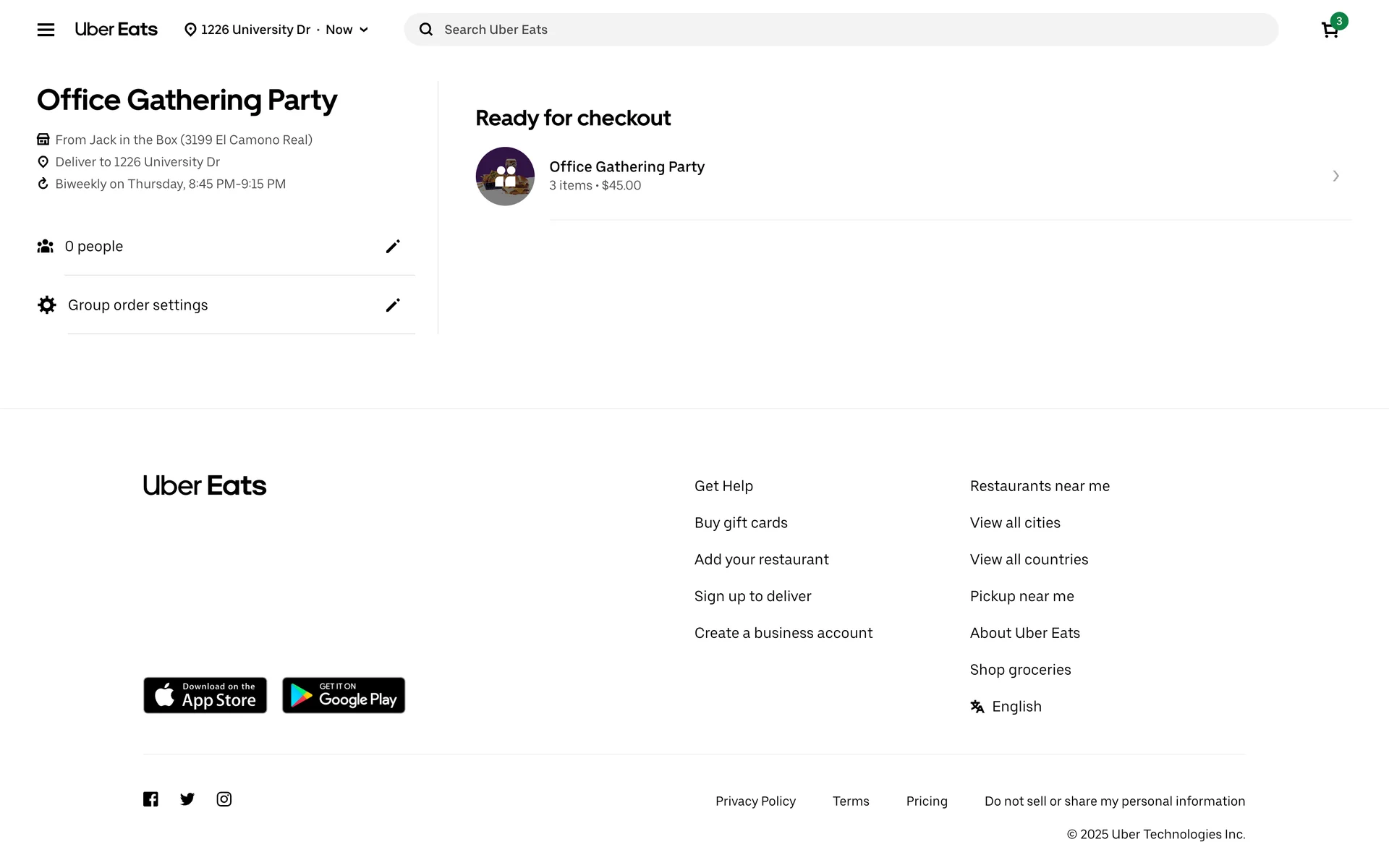Expand Office Gathering Party order chevron
1389x868 pixels.
coord(1335,176)
